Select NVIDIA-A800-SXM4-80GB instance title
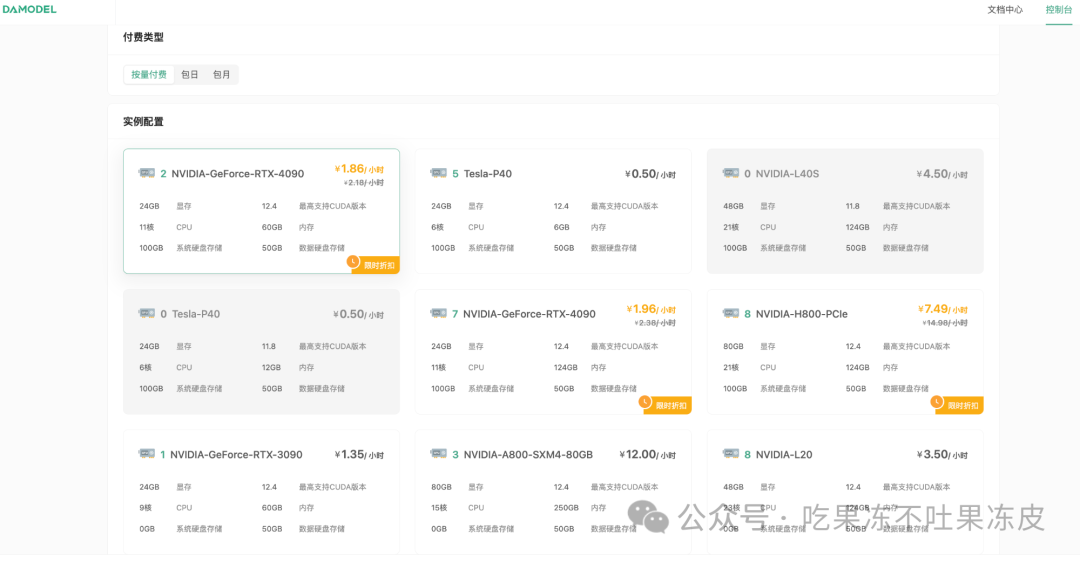Screen dimensions: 1080x561 coord(528,455)
